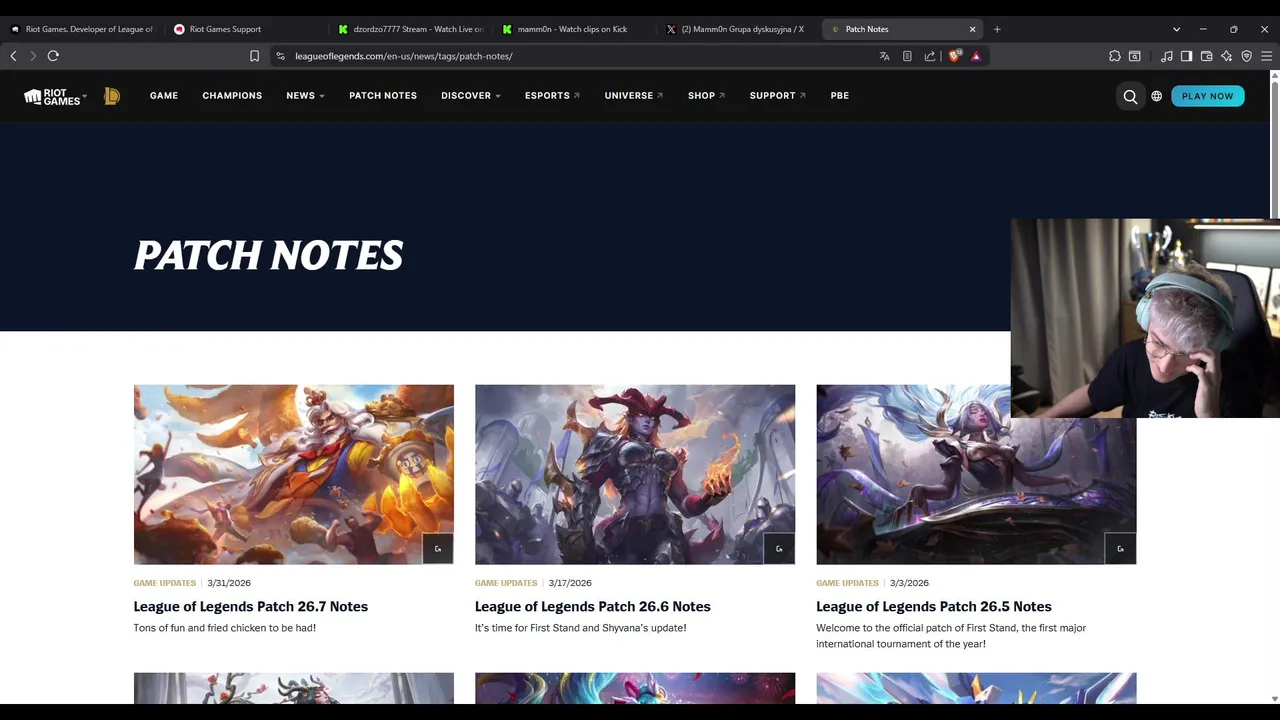Click article icon on Patch 26.7 thumbnail
This screenshot has height=720, width=1280.
[437, 548]
